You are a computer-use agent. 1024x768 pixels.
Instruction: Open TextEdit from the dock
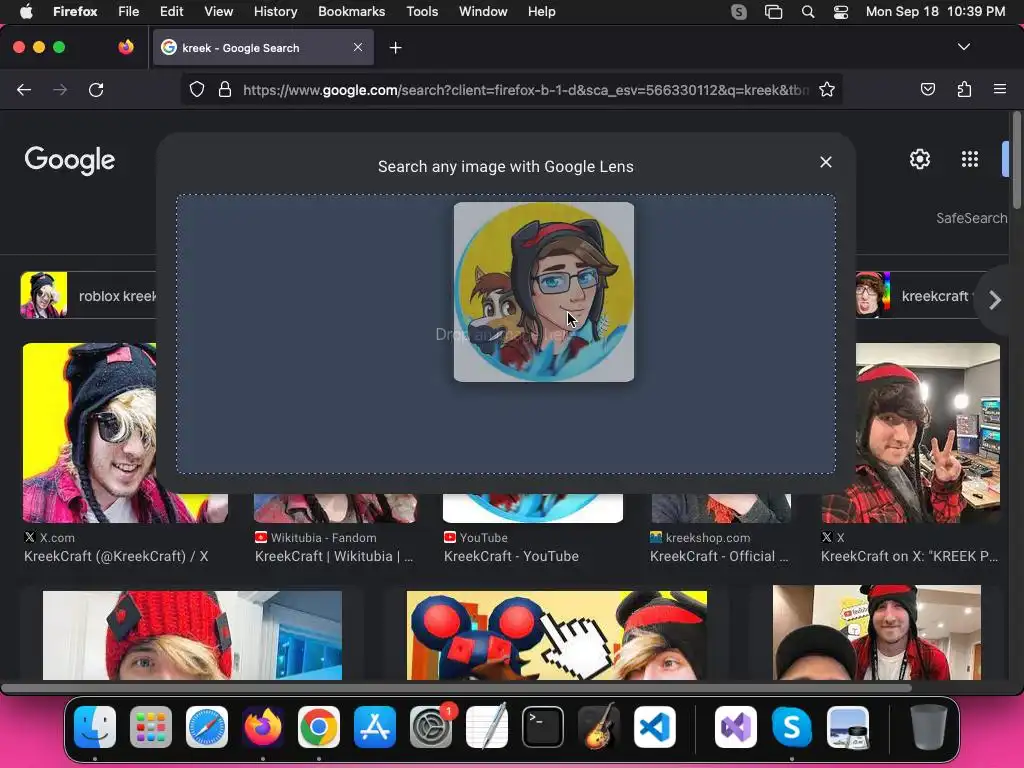pyautogui.click(x=487, y=727)
